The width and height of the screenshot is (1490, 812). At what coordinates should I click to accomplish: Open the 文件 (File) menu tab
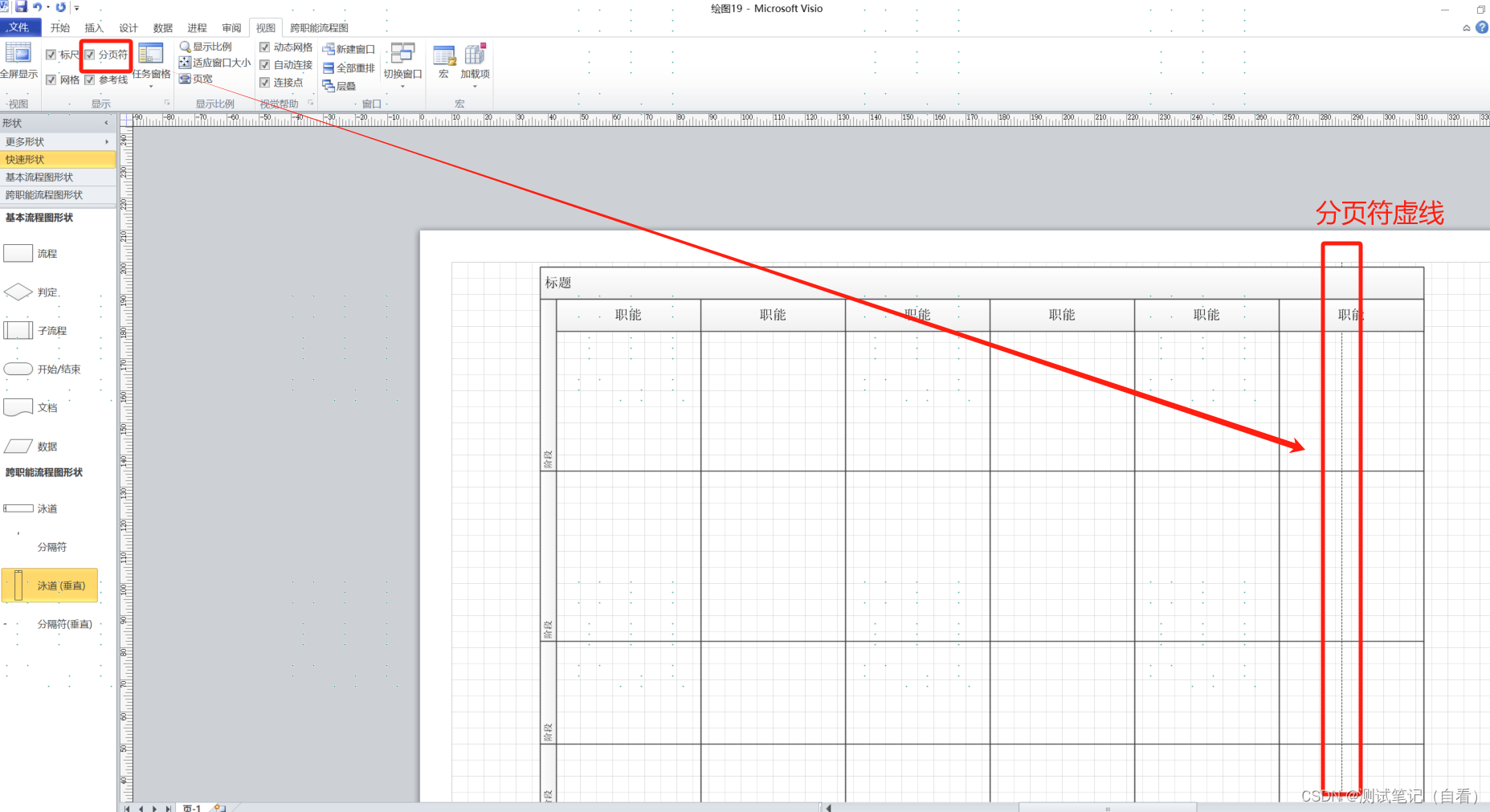pyautogui.click(x=19, y=27)
